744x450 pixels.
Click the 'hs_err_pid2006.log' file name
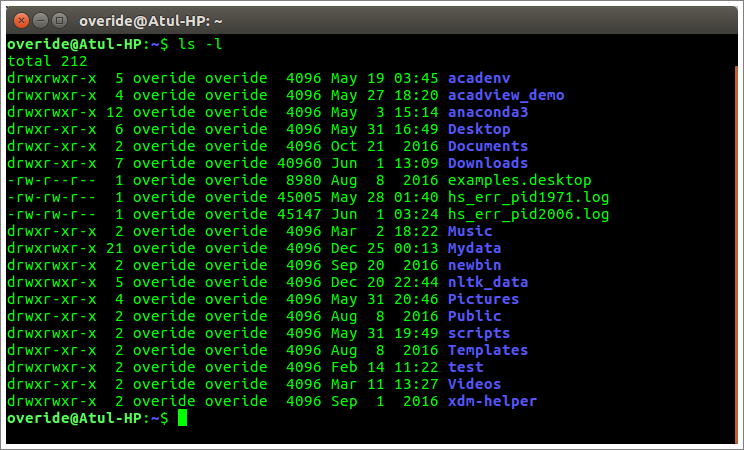[529, 215]
